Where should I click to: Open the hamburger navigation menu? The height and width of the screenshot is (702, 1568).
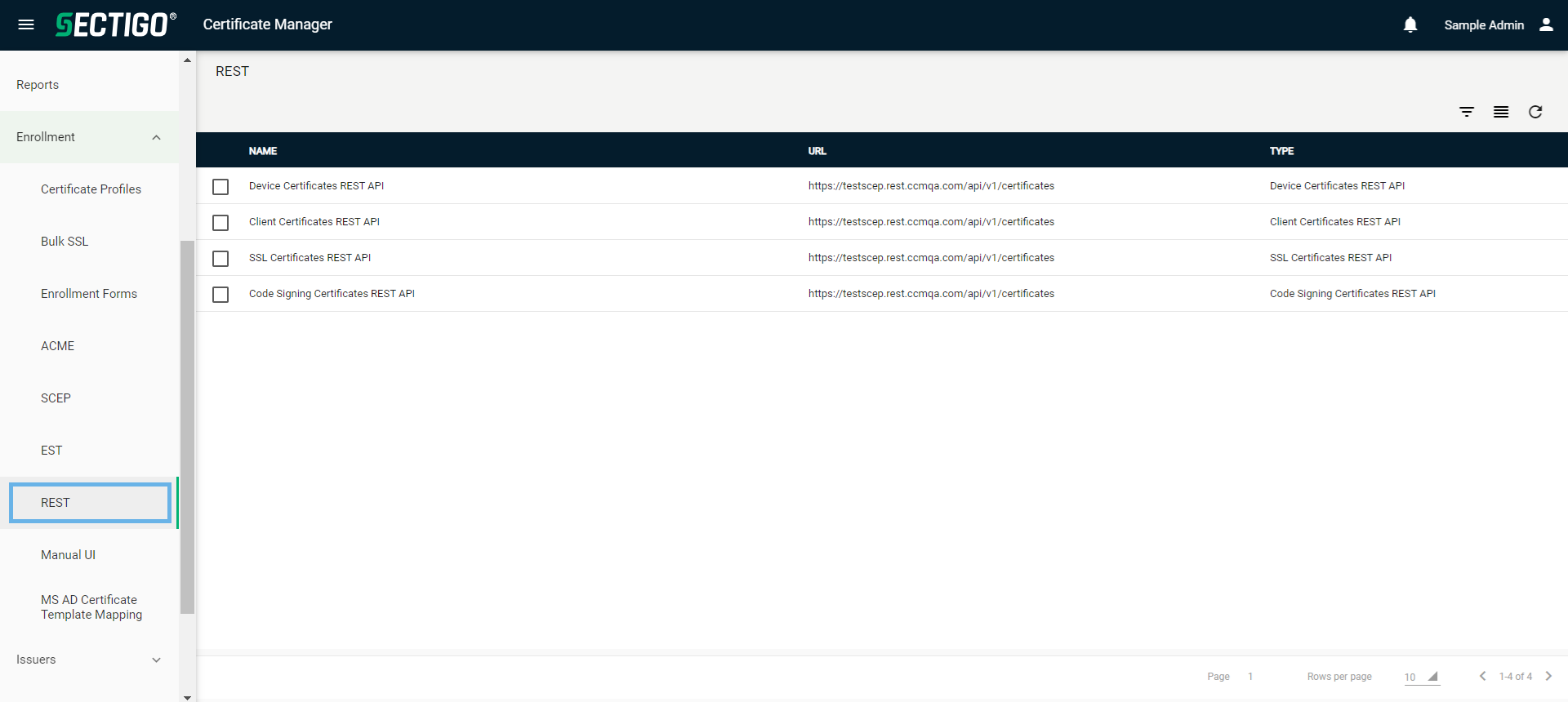26,24
